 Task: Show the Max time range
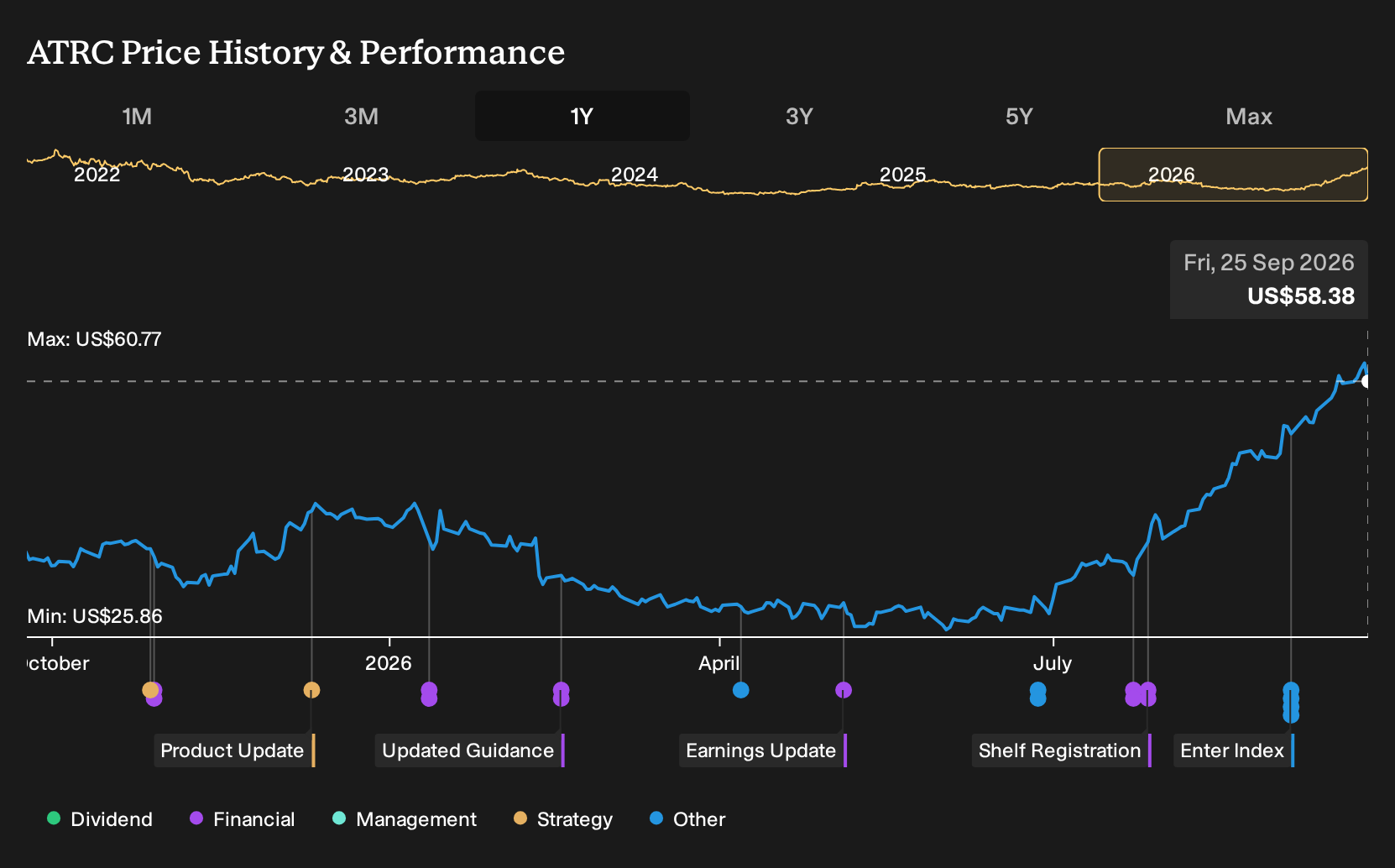point(1249,116)
